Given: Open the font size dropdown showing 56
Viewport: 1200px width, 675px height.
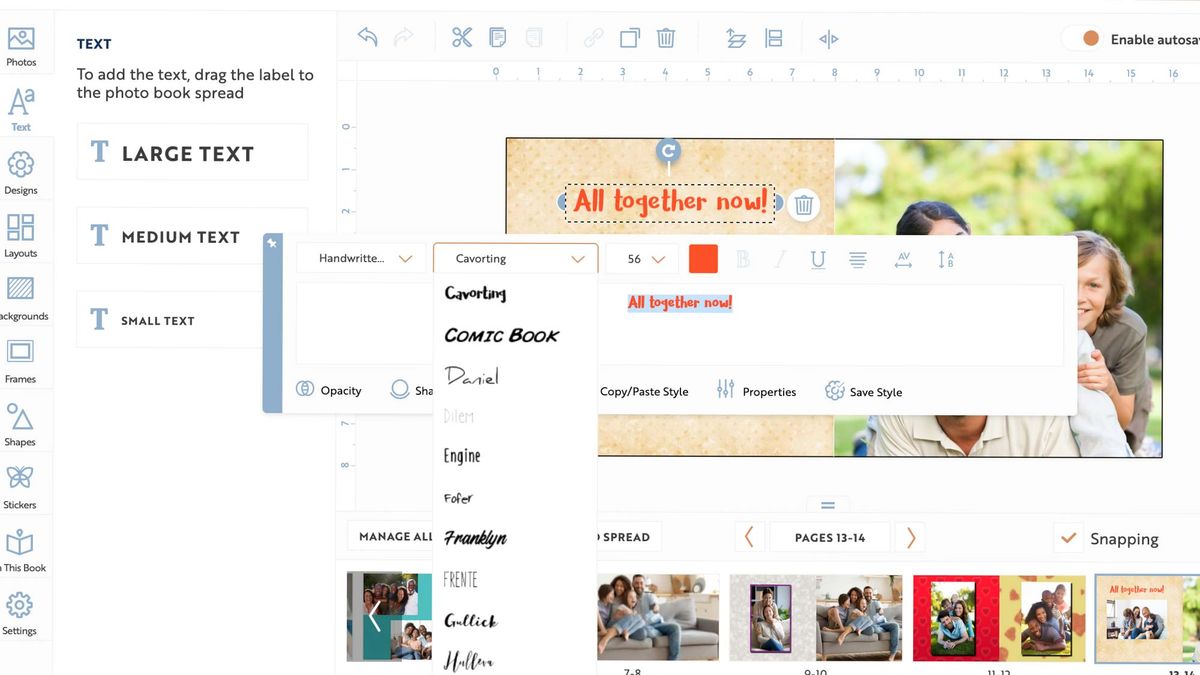Looking at the screenshot, I should [641, 258].
